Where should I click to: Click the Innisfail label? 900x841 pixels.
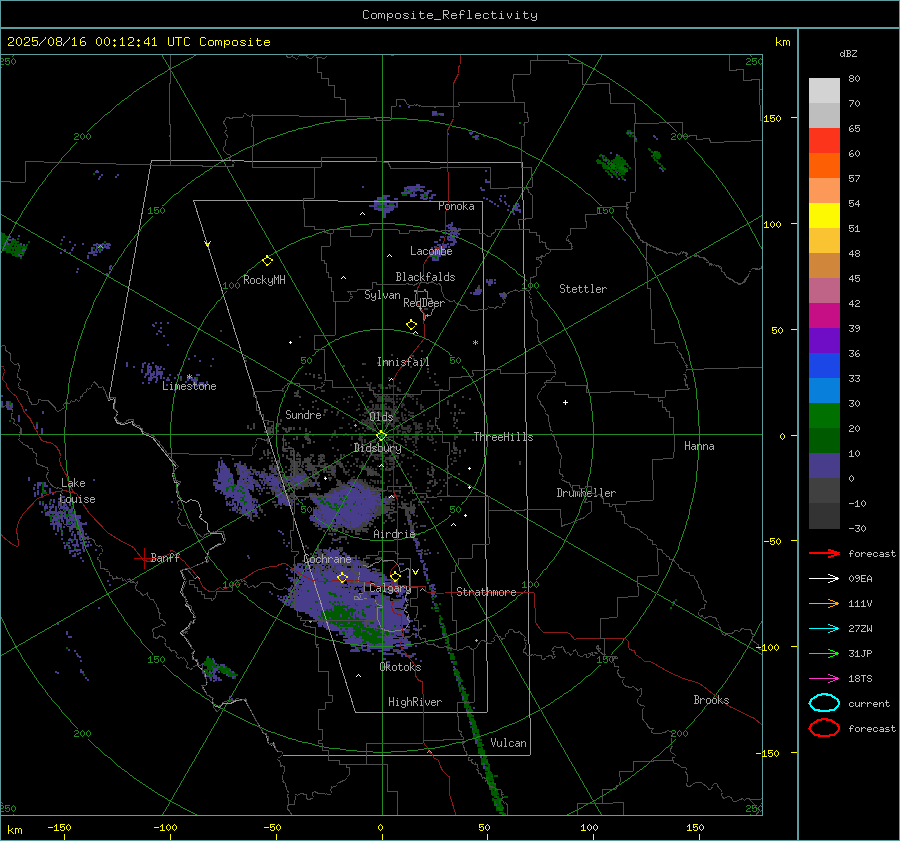[x=403, y=362]
